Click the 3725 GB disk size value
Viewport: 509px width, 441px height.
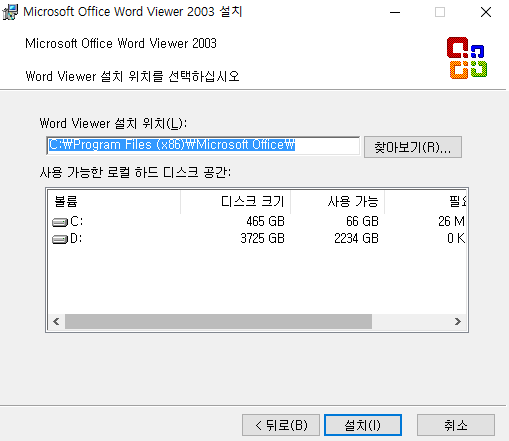(262, 238)
